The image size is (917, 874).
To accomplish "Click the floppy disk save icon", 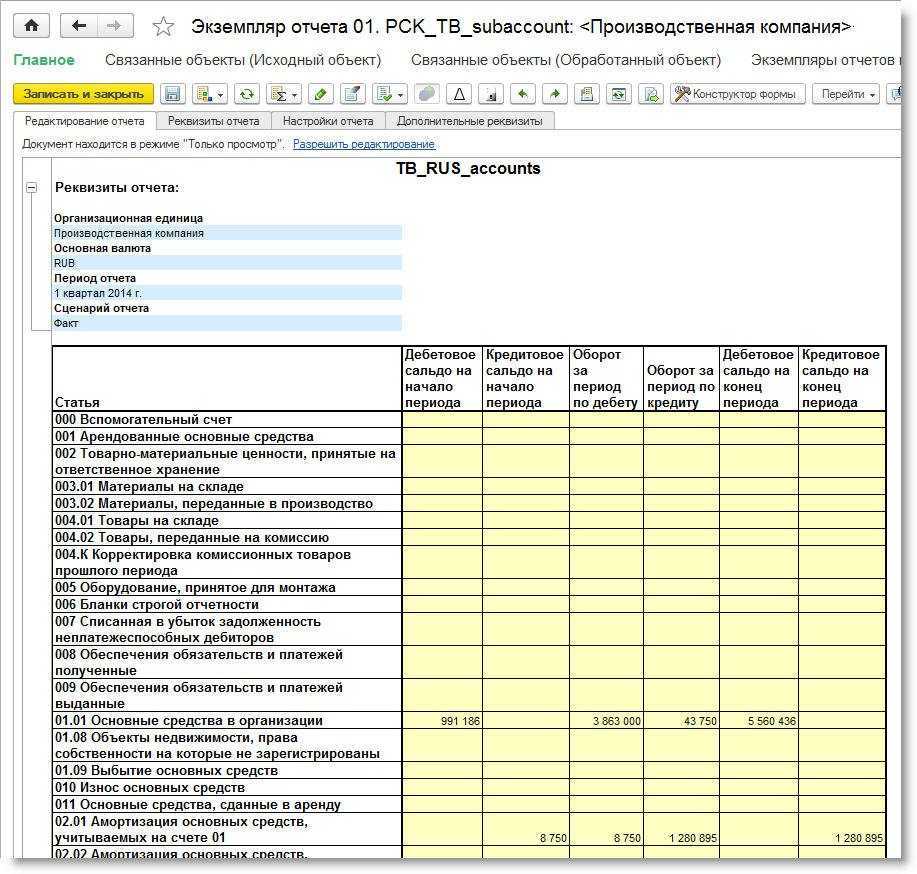I will pos(172,94).
